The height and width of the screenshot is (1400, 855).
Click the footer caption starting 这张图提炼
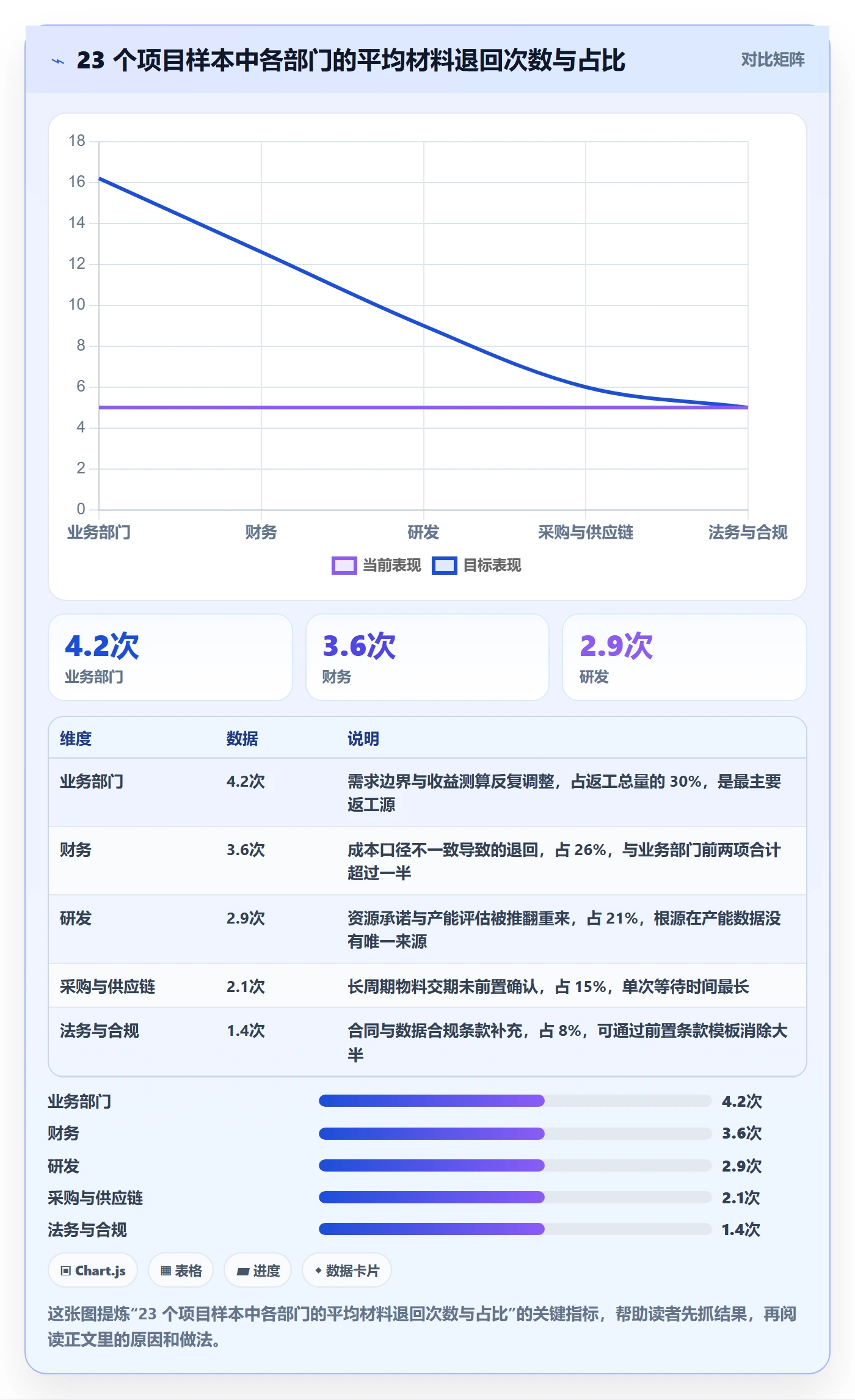[422, 1327]
